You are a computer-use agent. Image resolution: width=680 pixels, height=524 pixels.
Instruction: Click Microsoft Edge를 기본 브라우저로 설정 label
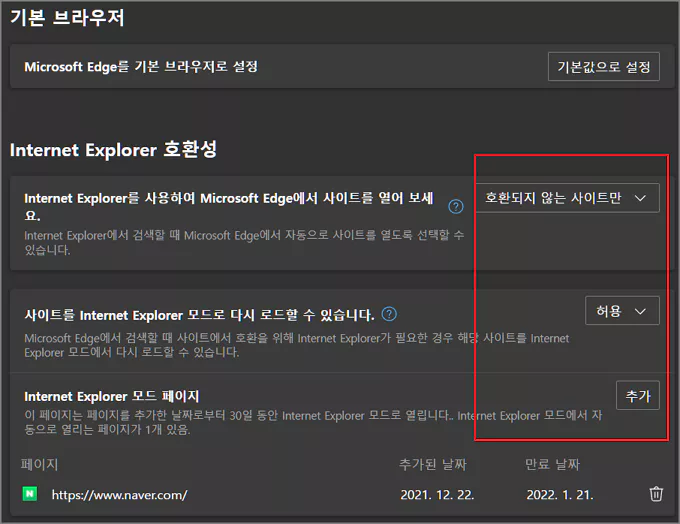click(x=141, y=67)
